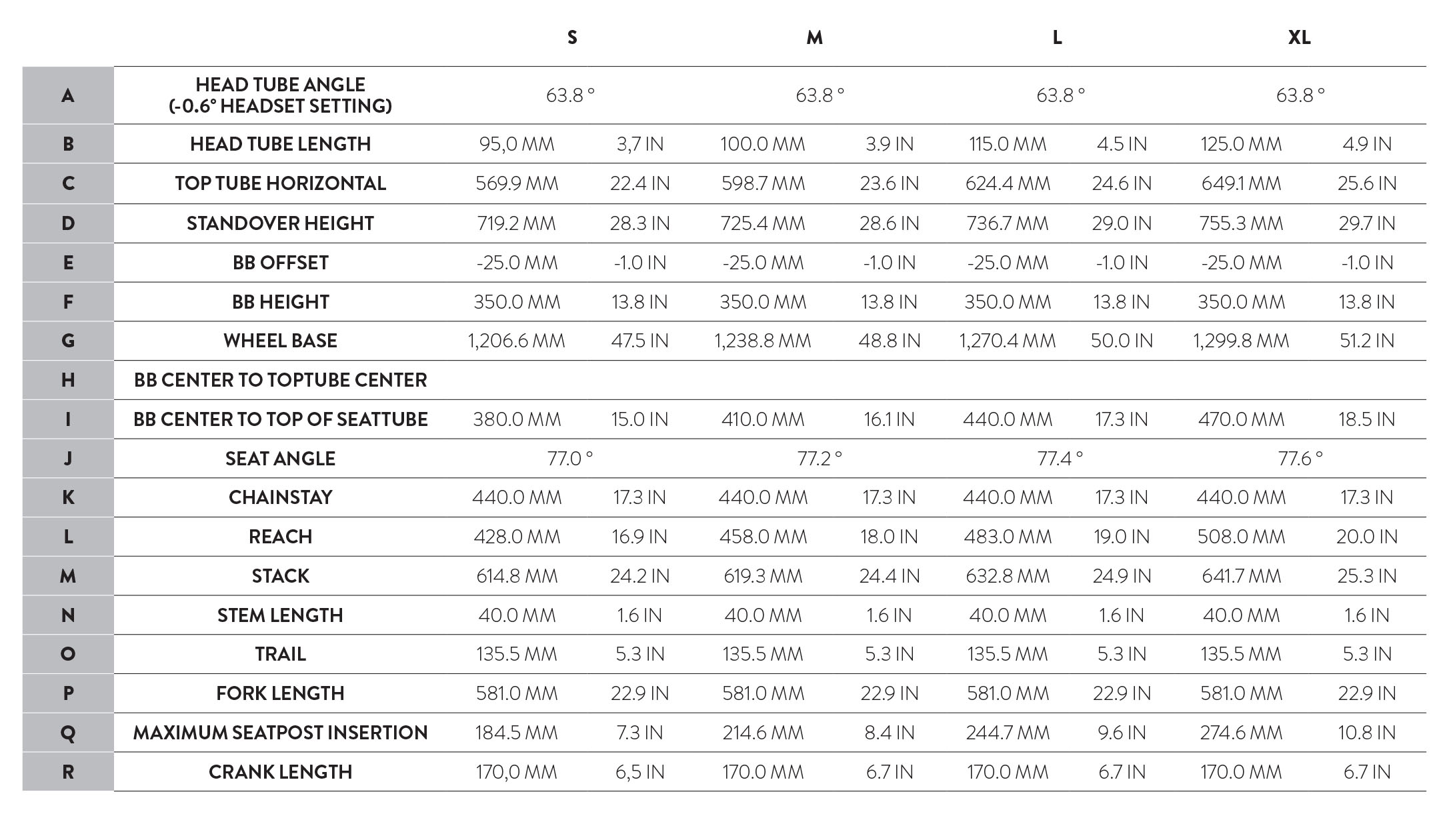Select the STACK row label

[280, 576]
